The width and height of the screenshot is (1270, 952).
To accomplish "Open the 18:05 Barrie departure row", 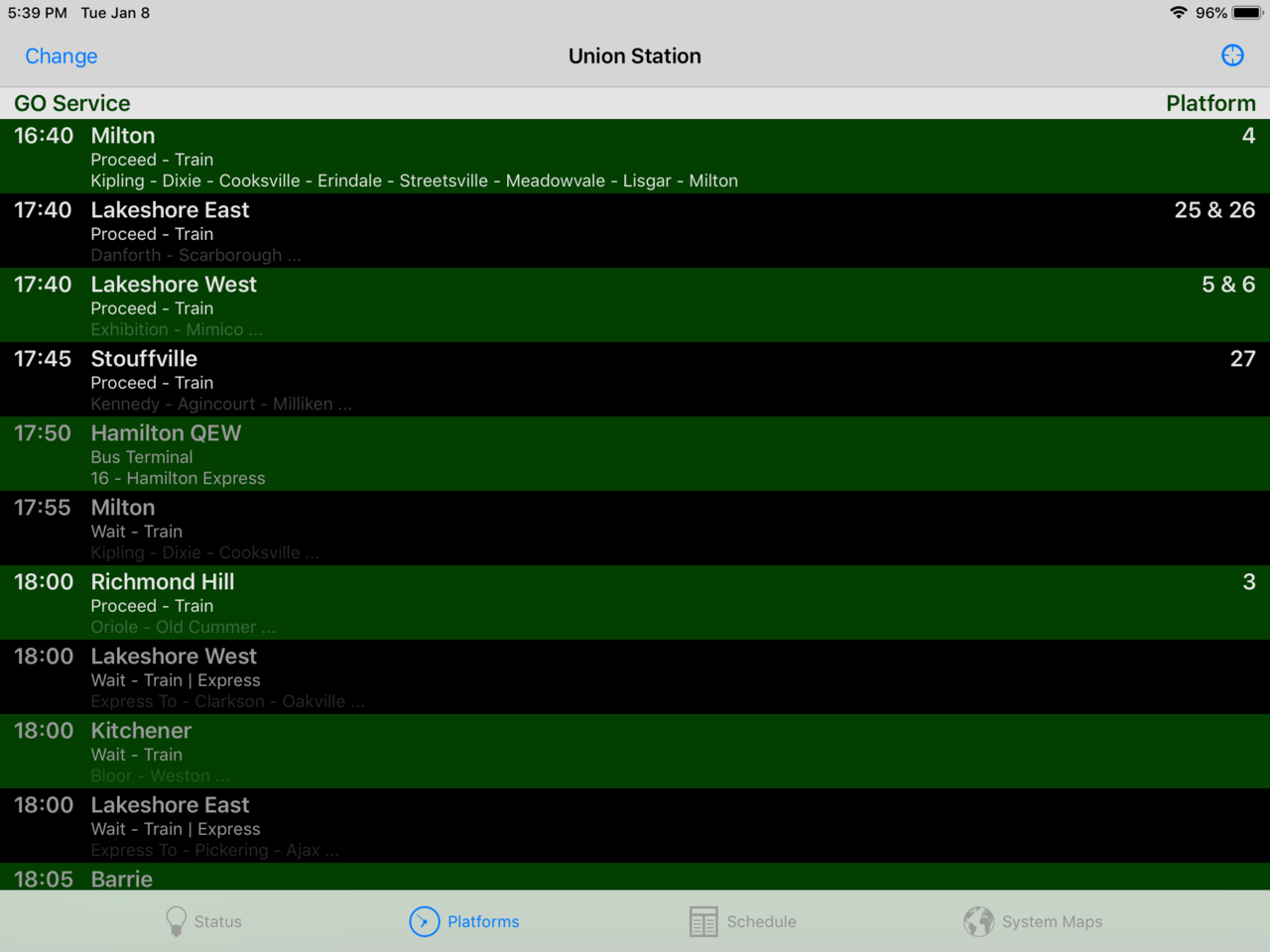I will click(x=635, y=877).
